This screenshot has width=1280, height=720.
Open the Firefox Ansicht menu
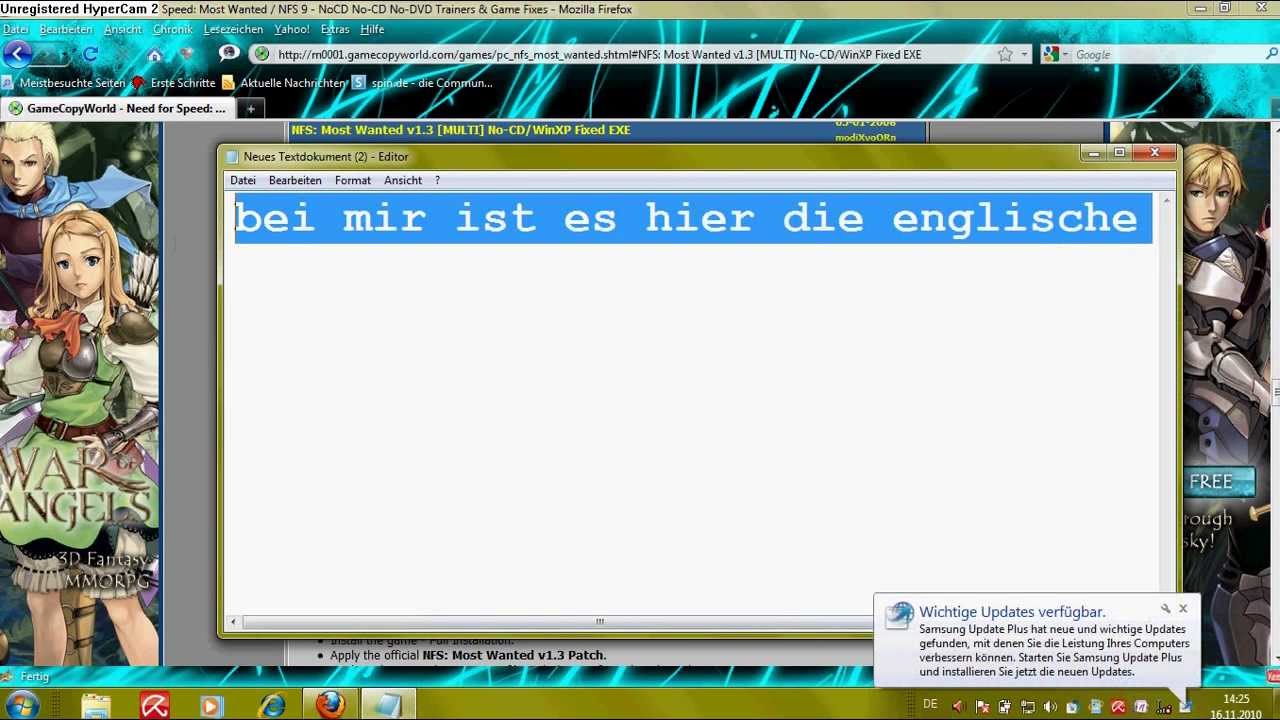pos(123,29)
